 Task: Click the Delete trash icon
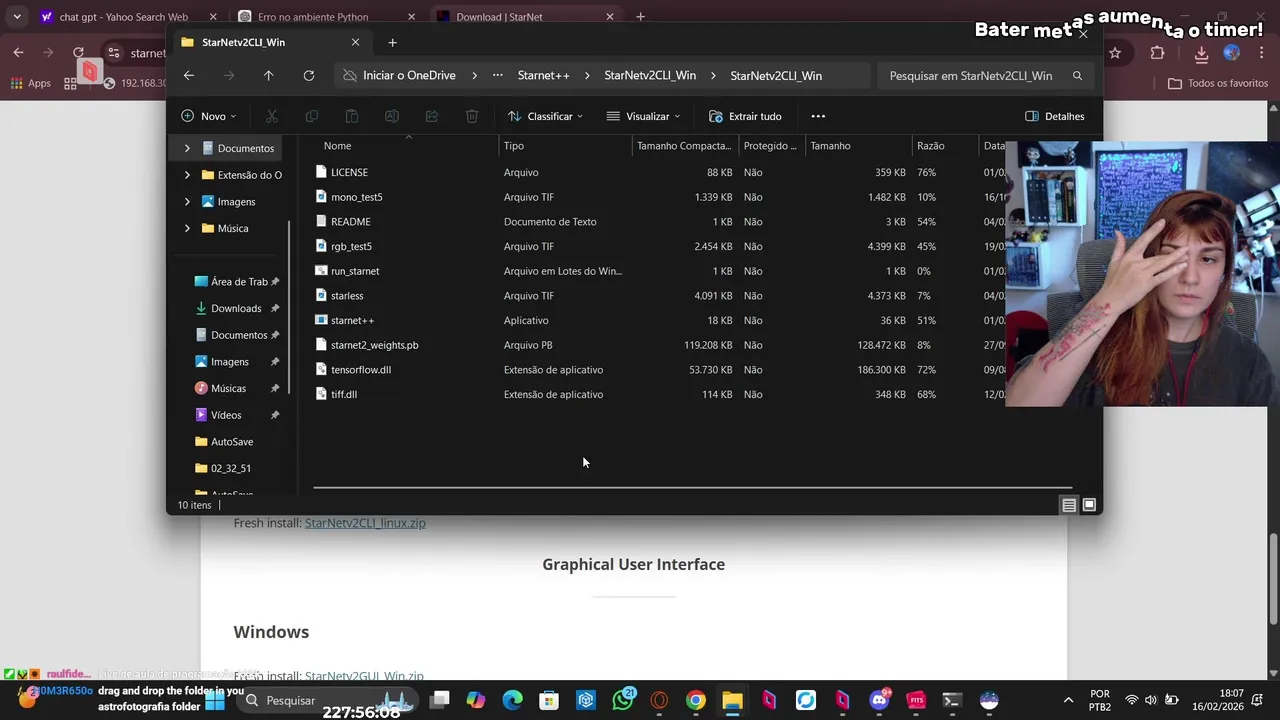point(472,116)
